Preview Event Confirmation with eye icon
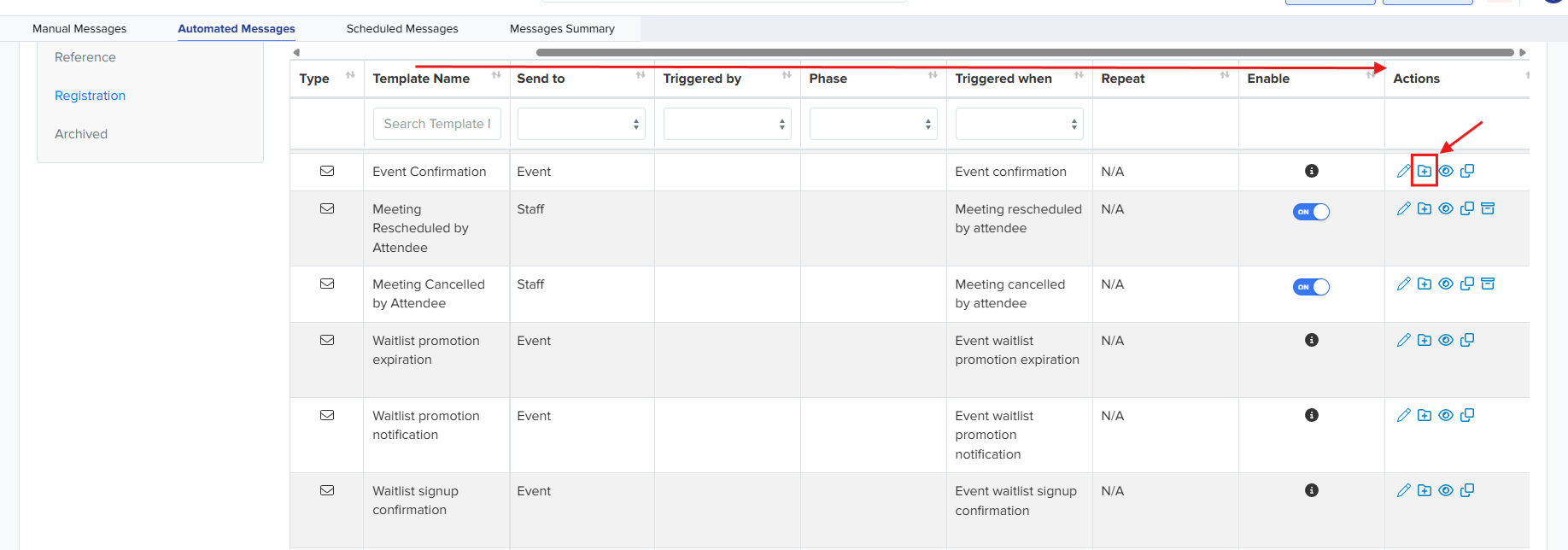This screenshot has height=550, width=1568. 1446,171
